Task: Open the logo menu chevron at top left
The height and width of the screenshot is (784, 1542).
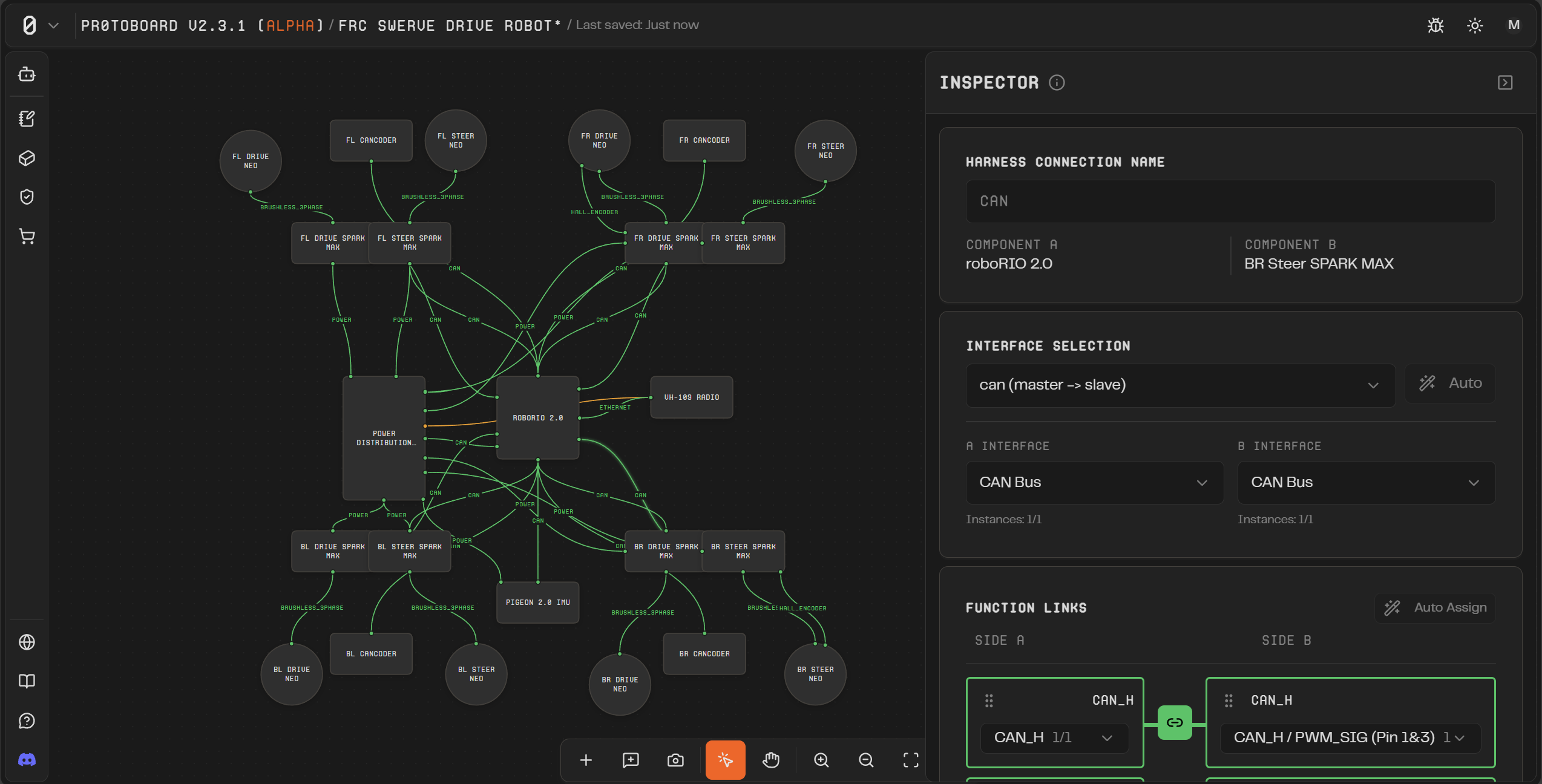Action: coord(53,25)
